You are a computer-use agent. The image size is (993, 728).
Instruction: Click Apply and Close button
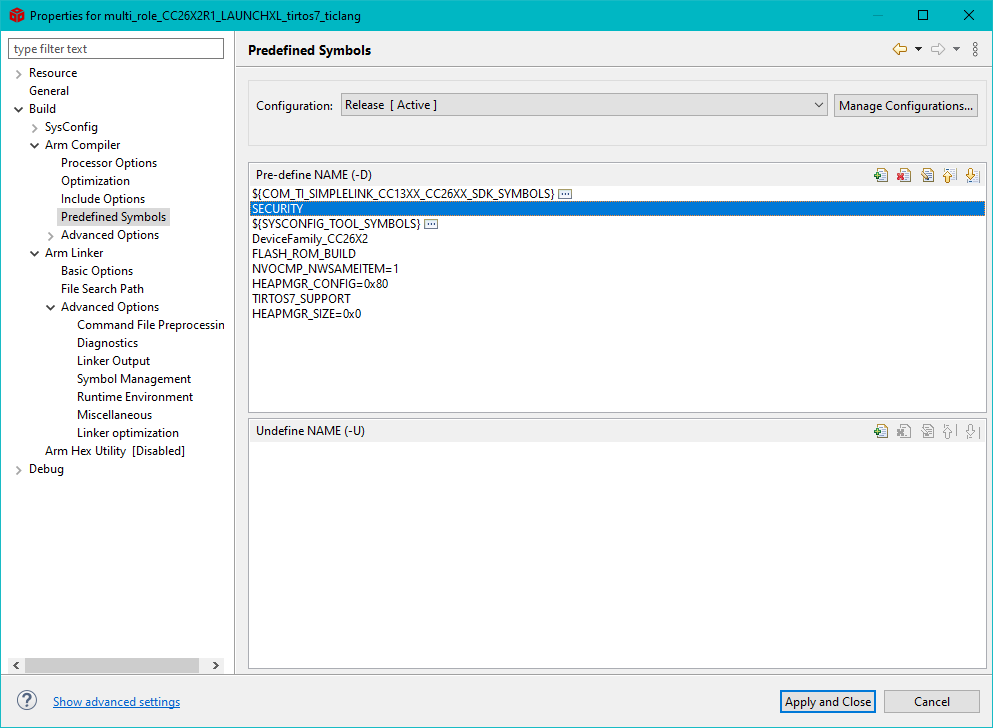pos(827,702)
